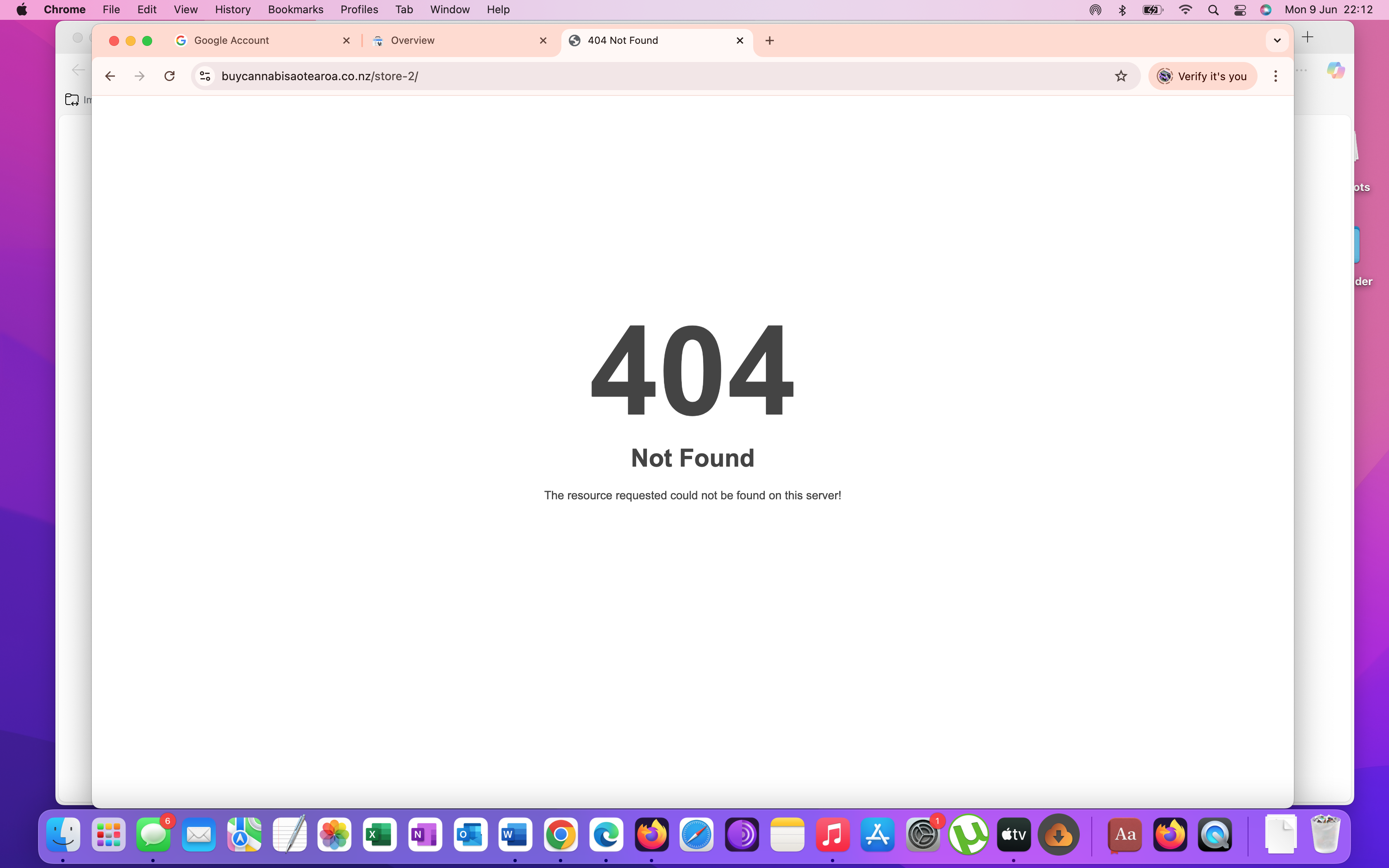Reload the 404 page
The image size is (1389, 868).
pyautogui.click(x=169, y=76)
